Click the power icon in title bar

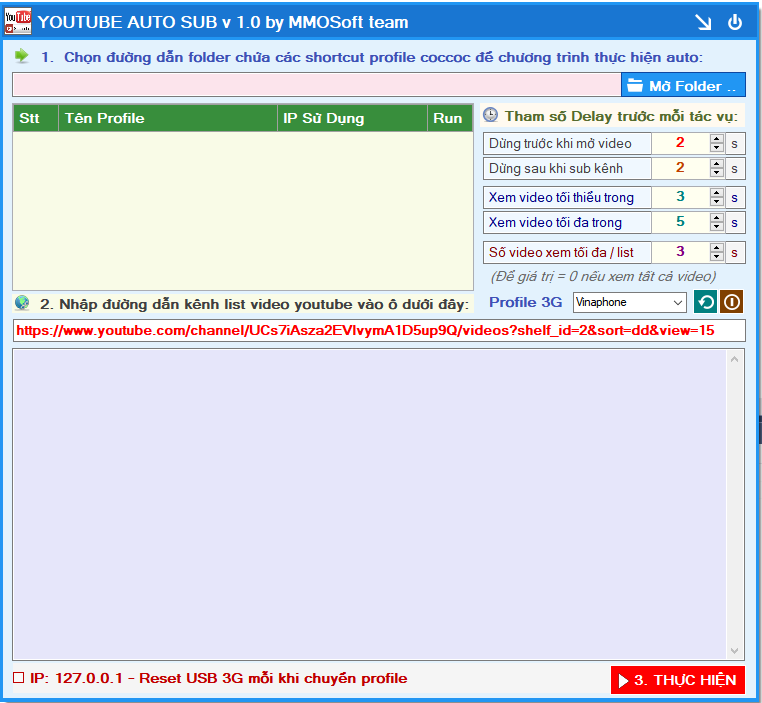coord(735,22)
